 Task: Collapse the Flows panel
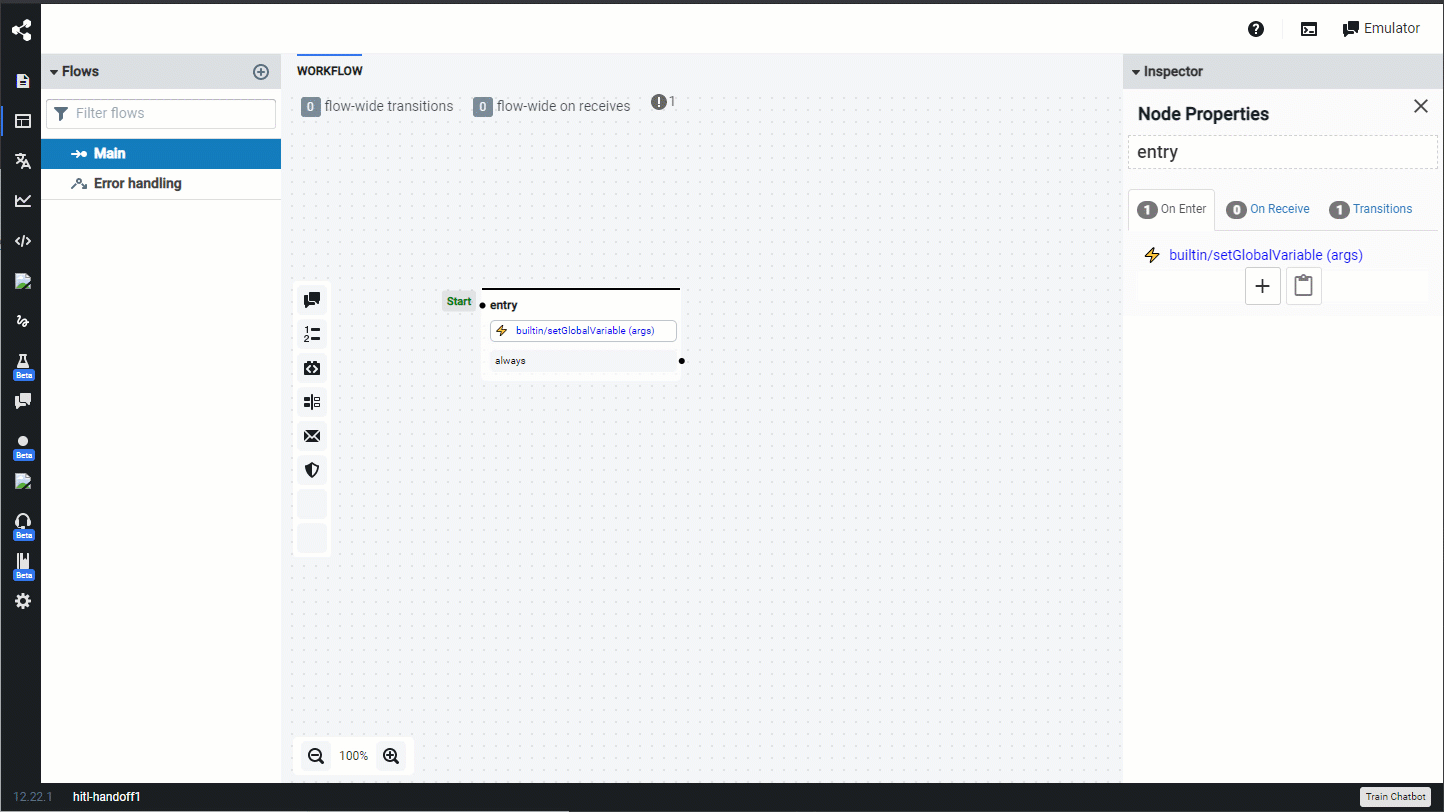[74, 72]
